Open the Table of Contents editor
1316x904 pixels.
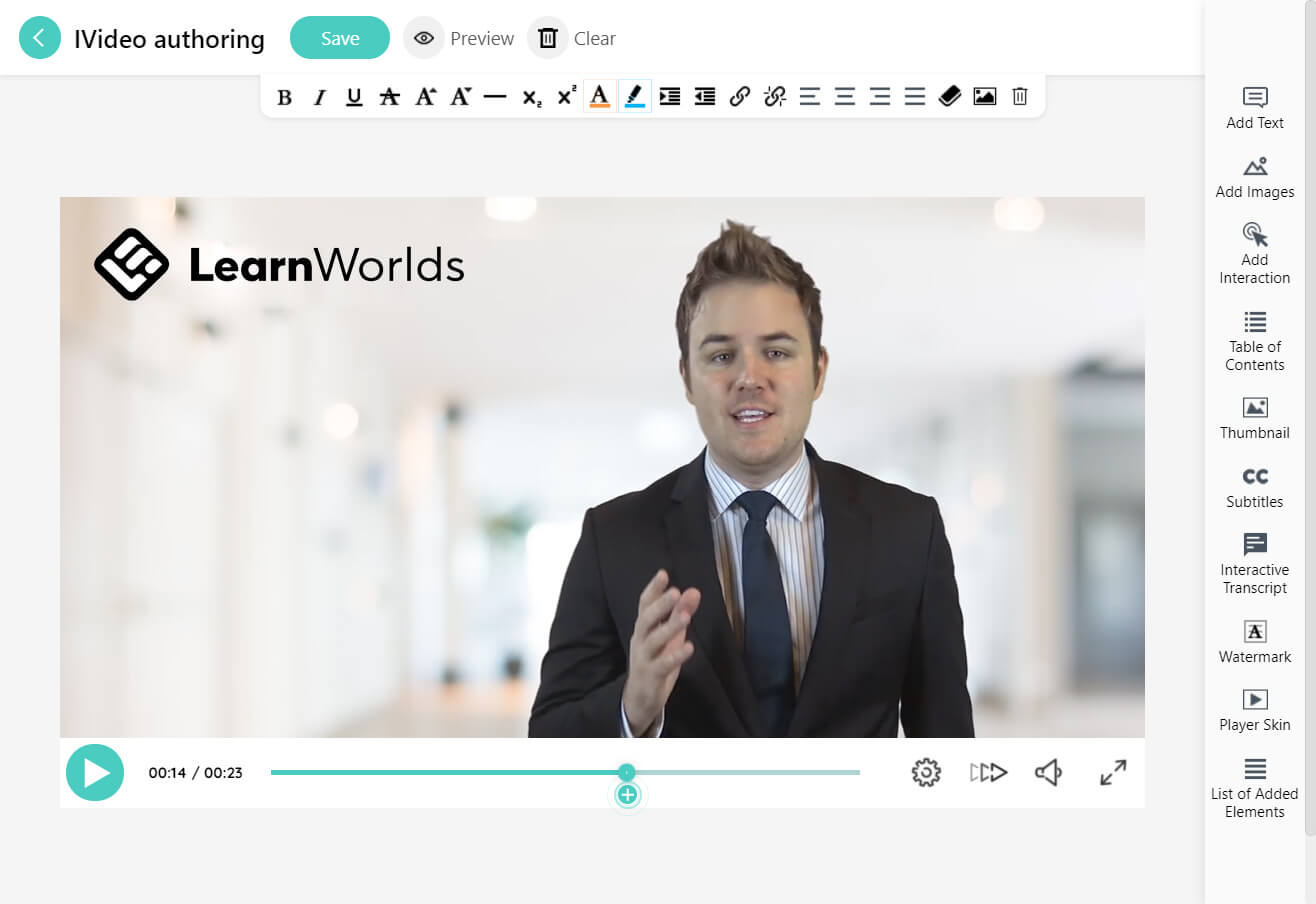[1254, 340]
